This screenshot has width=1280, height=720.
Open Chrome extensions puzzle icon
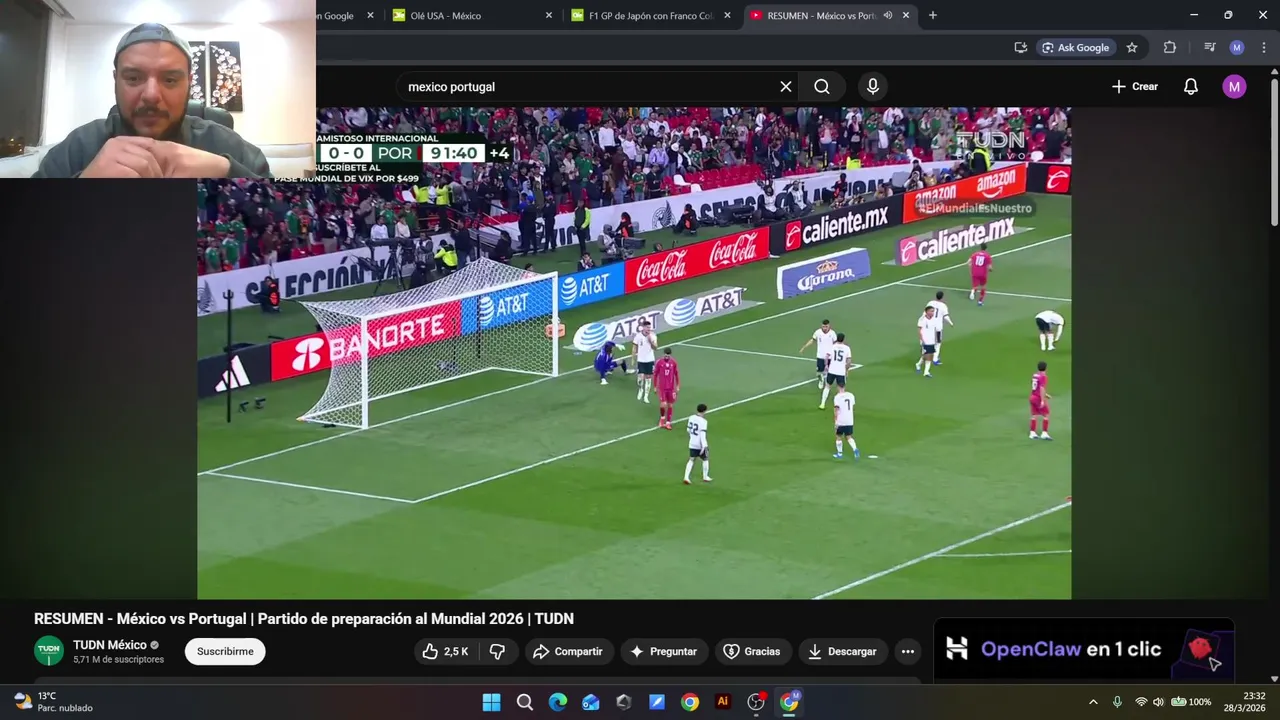[1169, 47]
